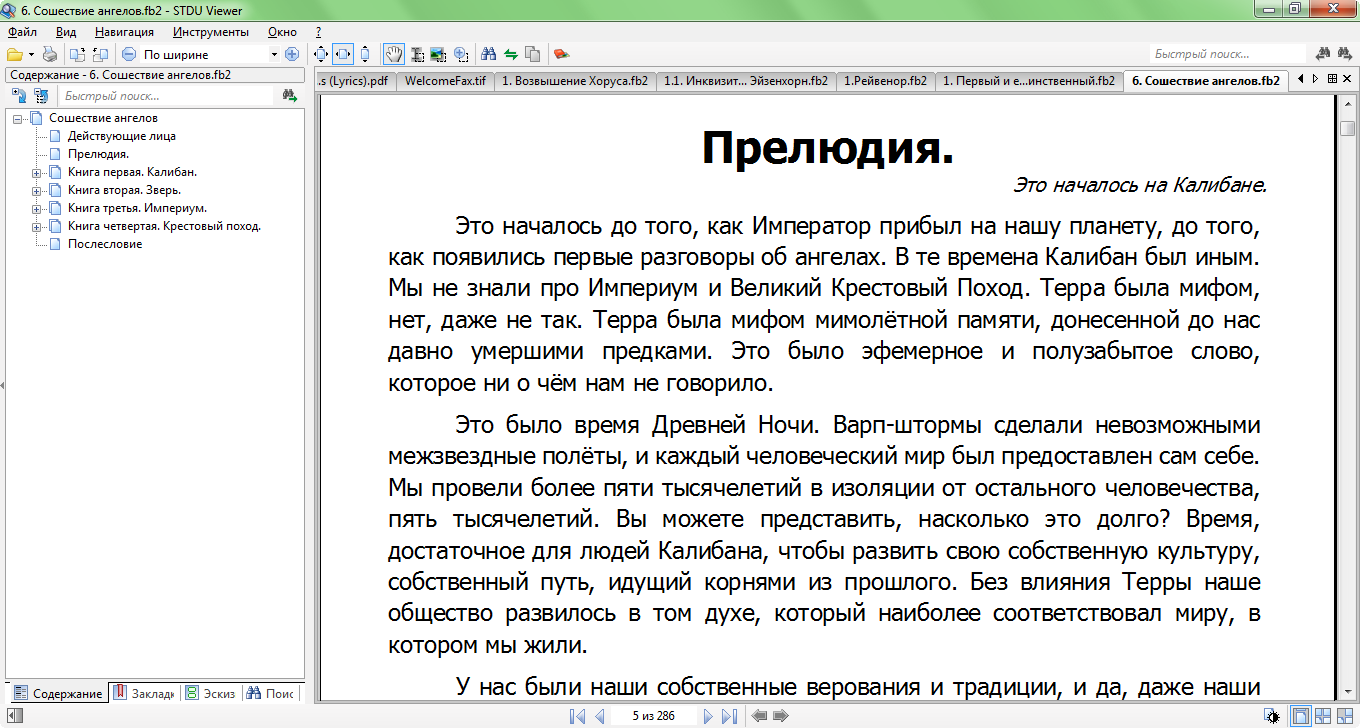
Task: Click the Print document icon
Action: 49,54
